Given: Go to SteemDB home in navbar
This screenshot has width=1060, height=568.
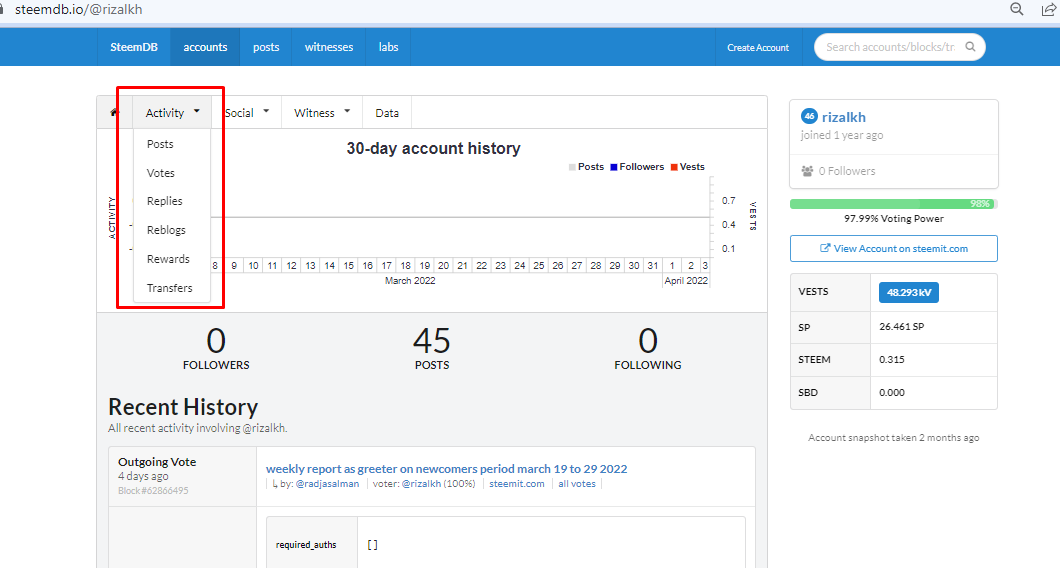Looking at the screenshot, I should (134, 47).
